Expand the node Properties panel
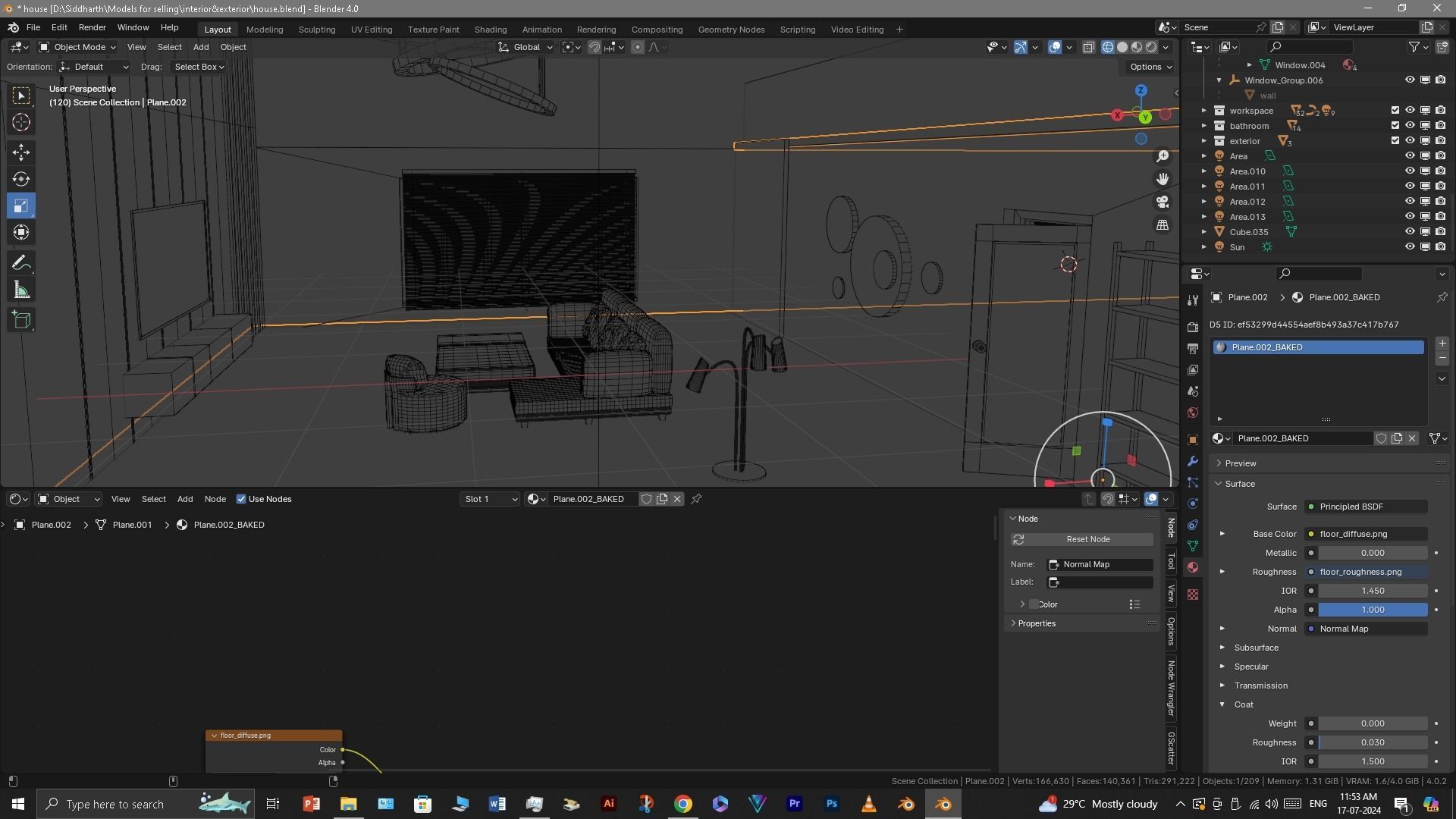 [1036, 623]
